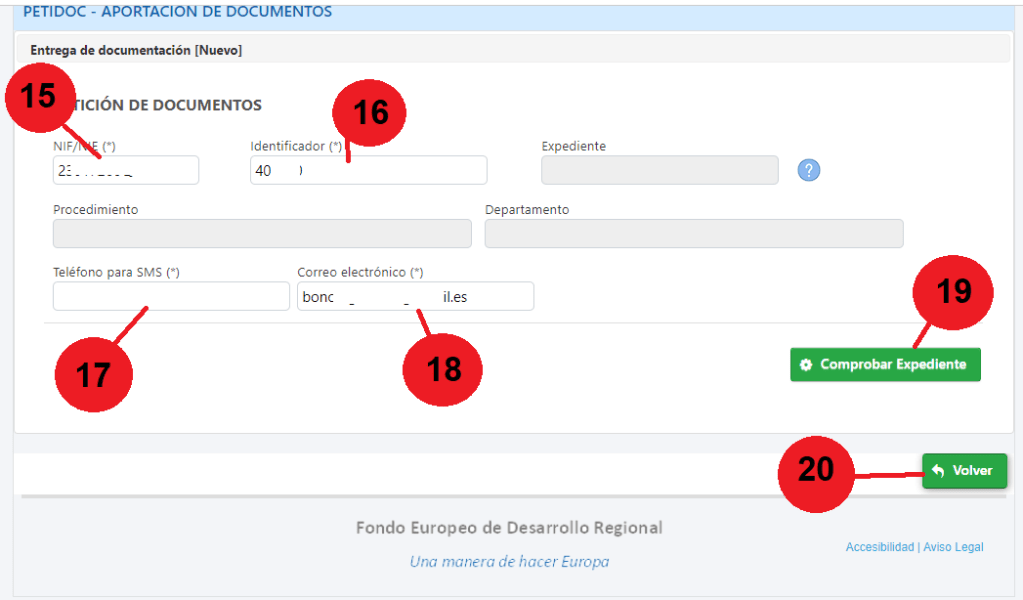Click the red circle numbered 16
Viewport: 1023px width, 600px height.
371,112
